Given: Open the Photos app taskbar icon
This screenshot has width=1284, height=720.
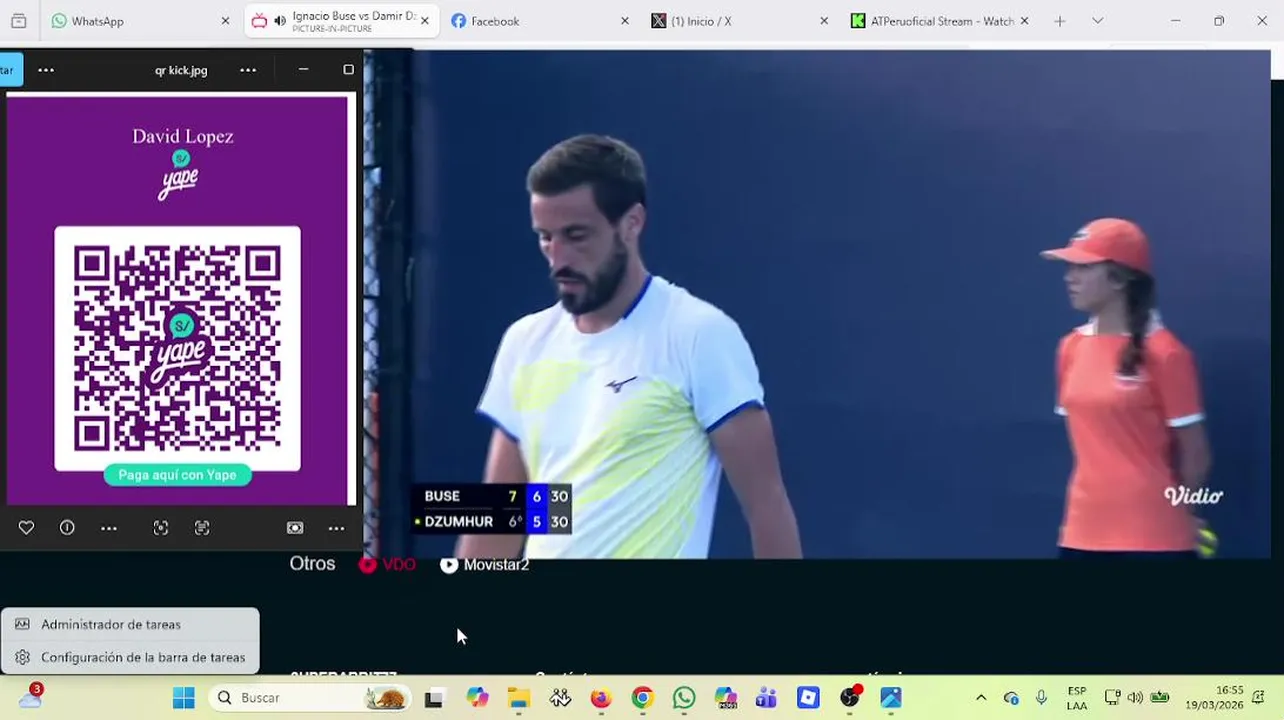Looking at the screenshot, I should (x=891, y=698).
